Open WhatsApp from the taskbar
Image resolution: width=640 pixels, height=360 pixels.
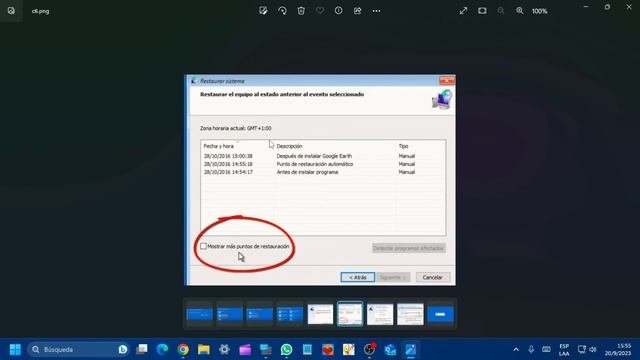287,349
